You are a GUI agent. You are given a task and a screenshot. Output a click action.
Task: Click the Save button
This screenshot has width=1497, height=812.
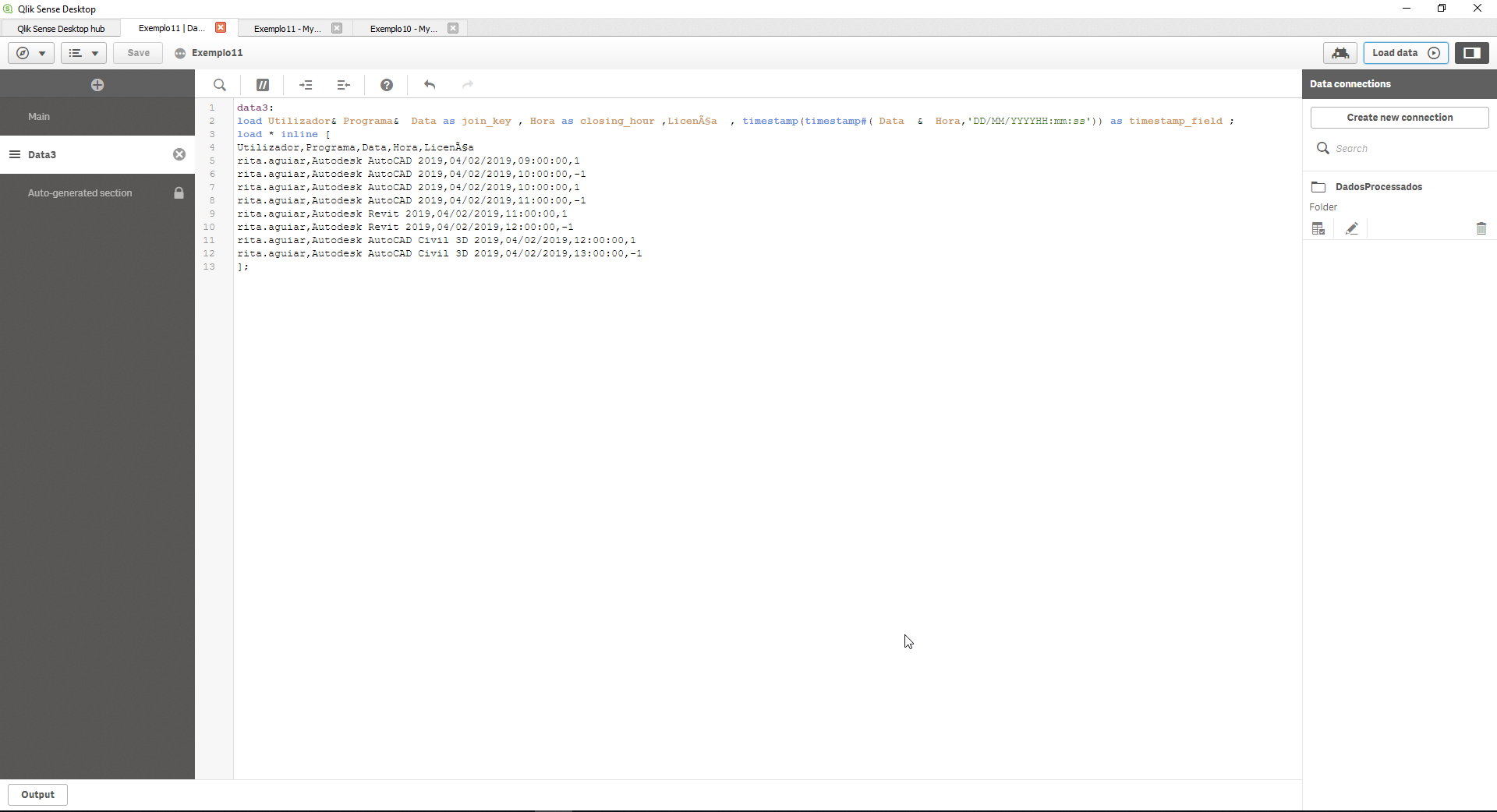[138, 53]
